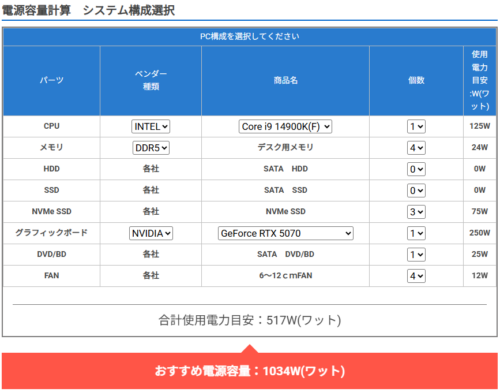The height and width of the screenshot is (392, 500).
Task: Open the HDD quantity dropdown
Action: click(x=416, y=169)
